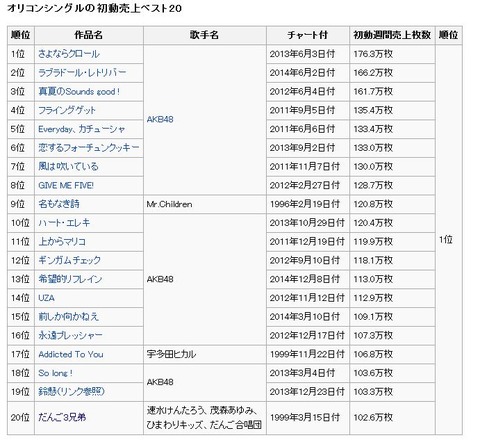
Task: Open the Addicted To You link
Action: pos(71,354)
